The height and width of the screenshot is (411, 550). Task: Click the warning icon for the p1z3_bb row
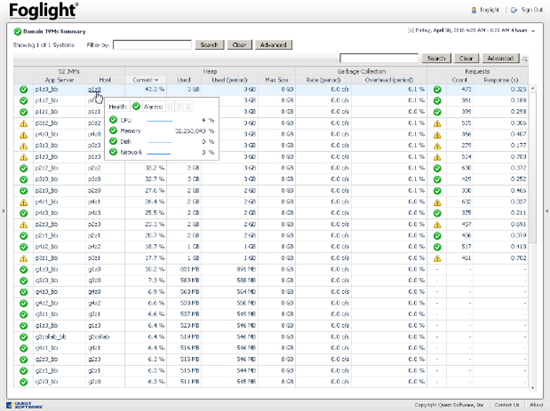(x=24, y=157)
